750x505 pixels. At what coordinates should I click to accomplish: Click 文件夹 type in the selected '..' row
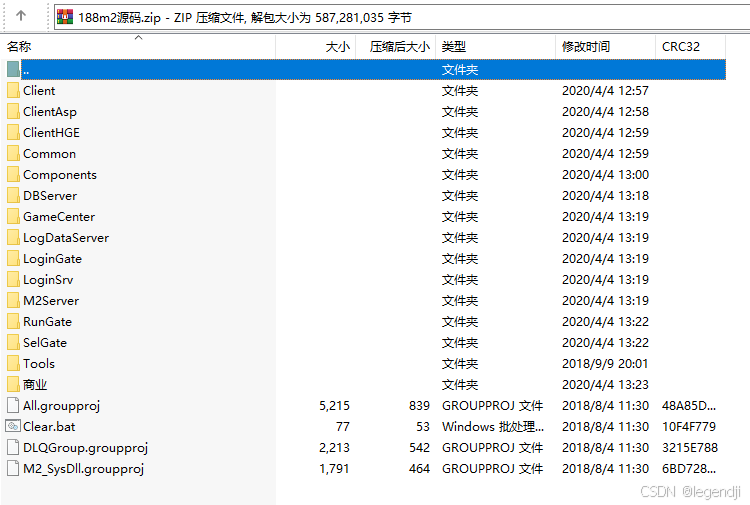460,70
